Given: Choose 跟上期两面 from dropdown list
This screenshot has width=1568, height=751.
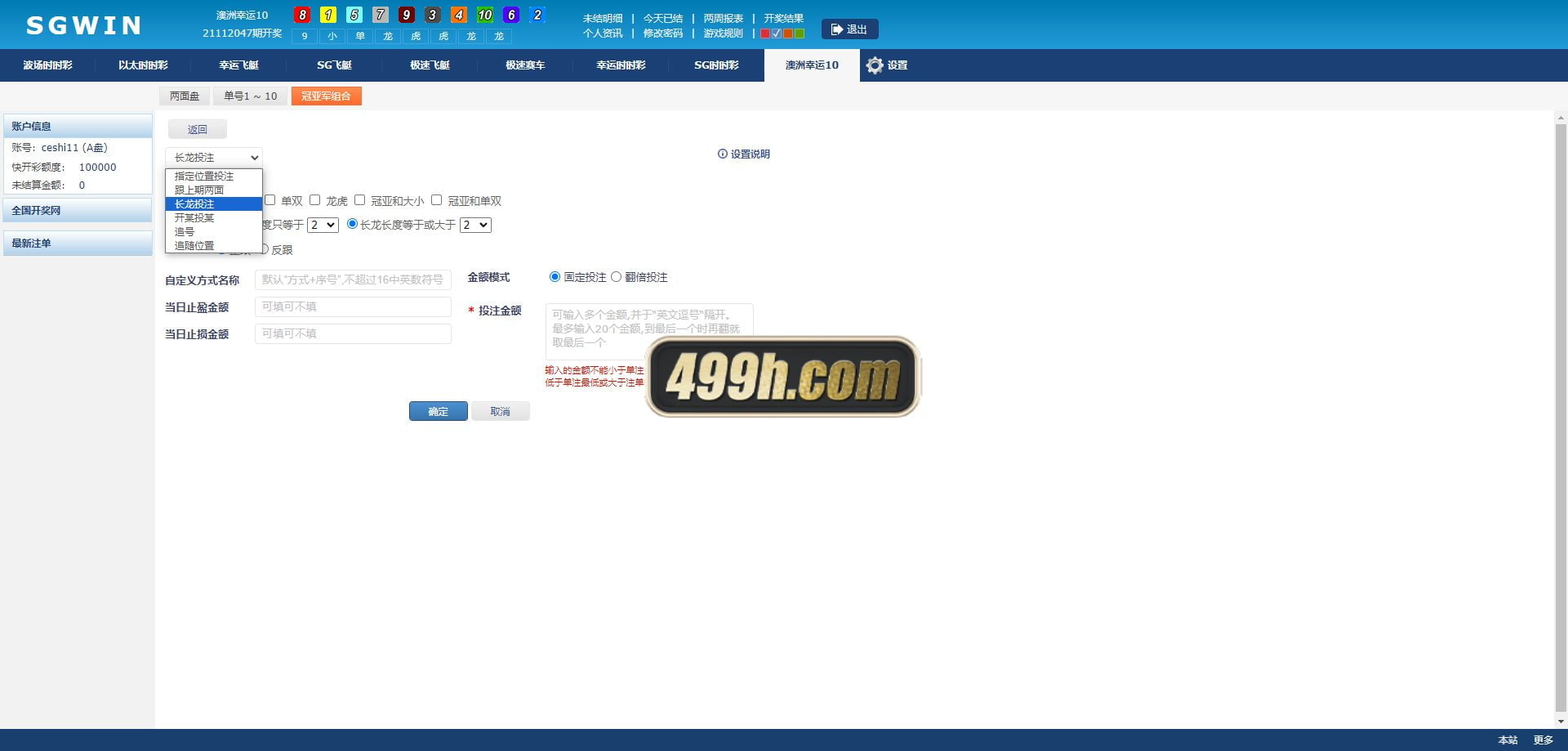Looking at the screenshot, I should click(x=214, y=190).
